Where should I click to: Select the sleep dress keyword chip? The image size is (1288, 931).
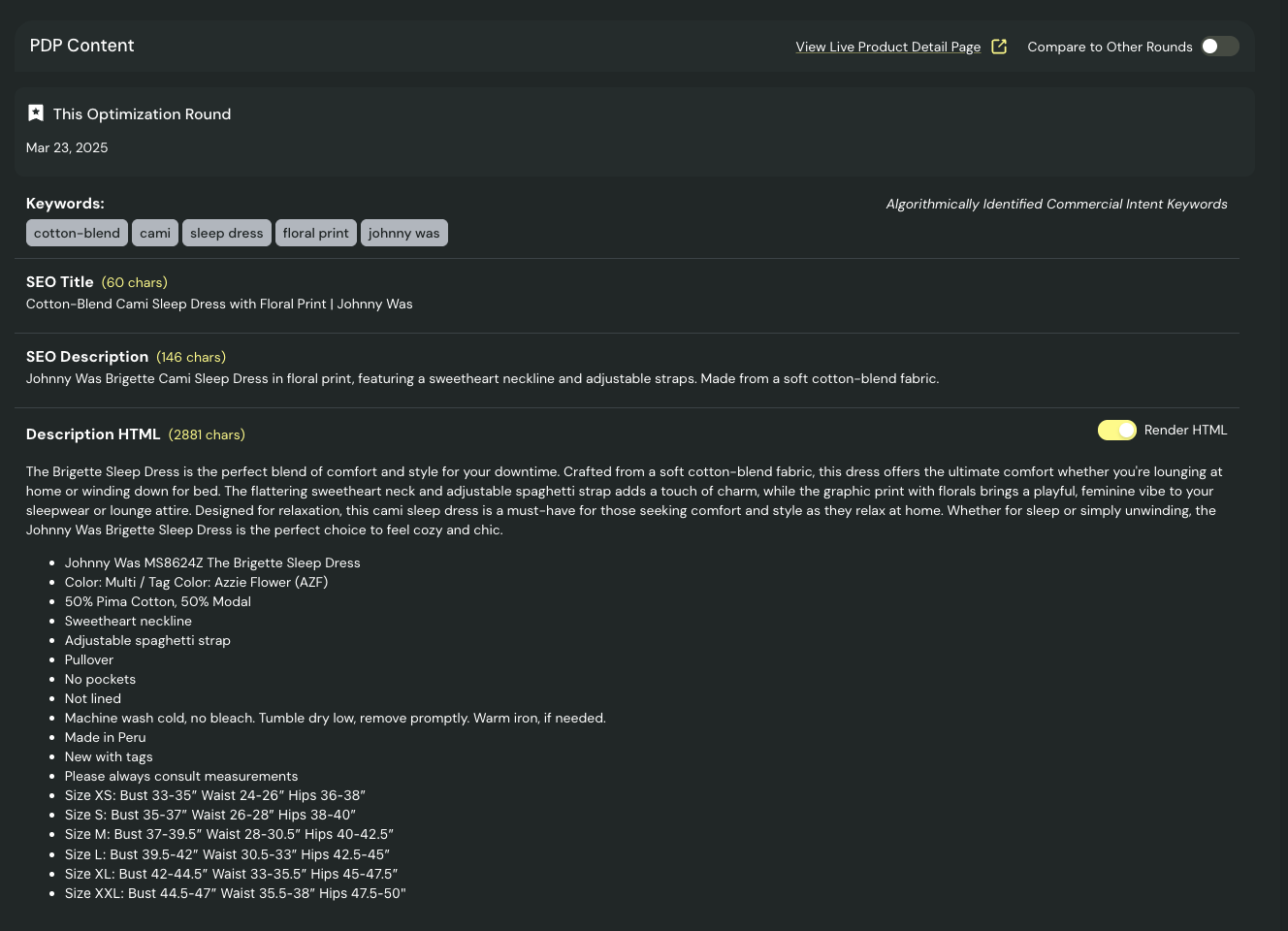pos(226,233)
